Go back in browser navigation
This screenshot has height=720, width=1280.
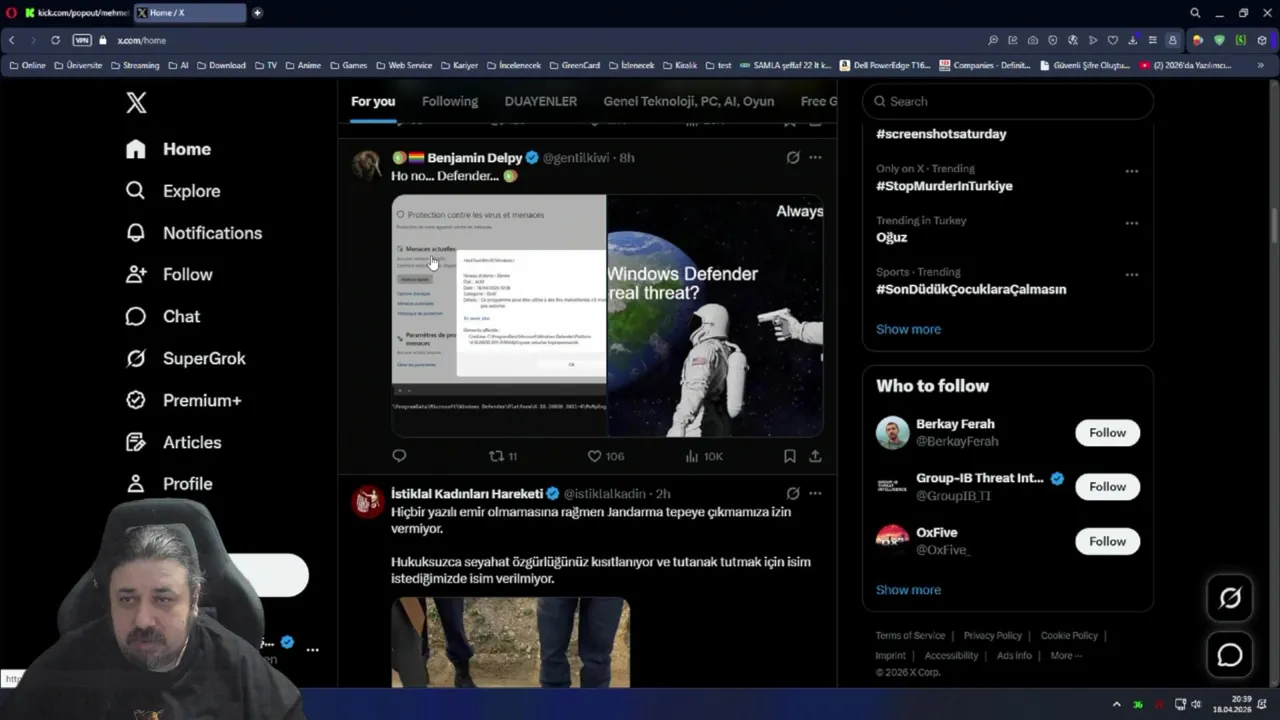pyautogui.click(x=11, y=40)
